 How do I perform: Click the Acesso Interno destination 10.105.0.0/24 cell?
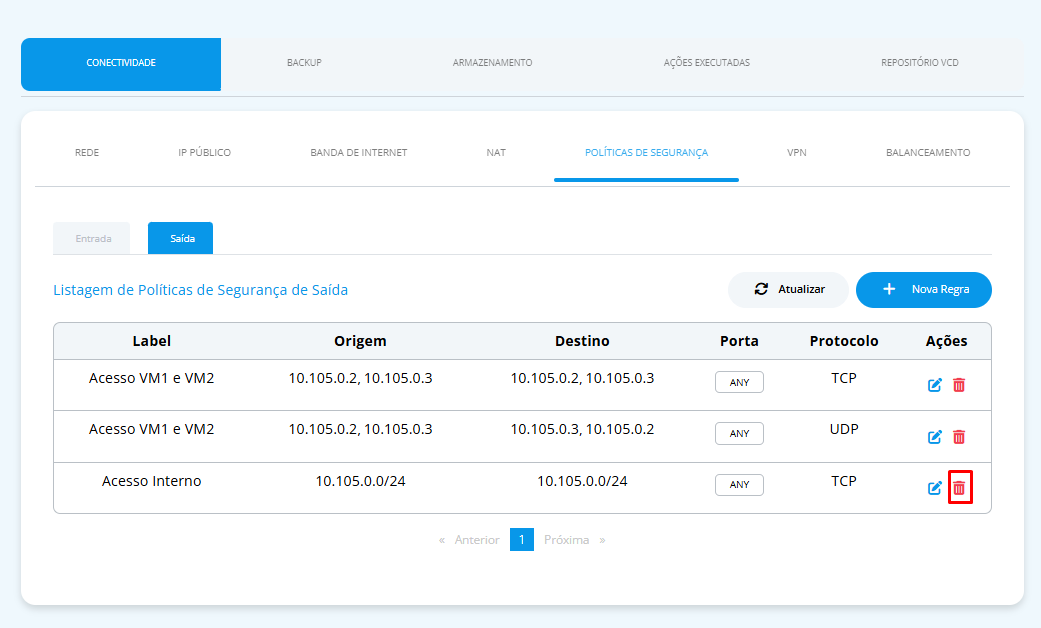click(582, 481)
